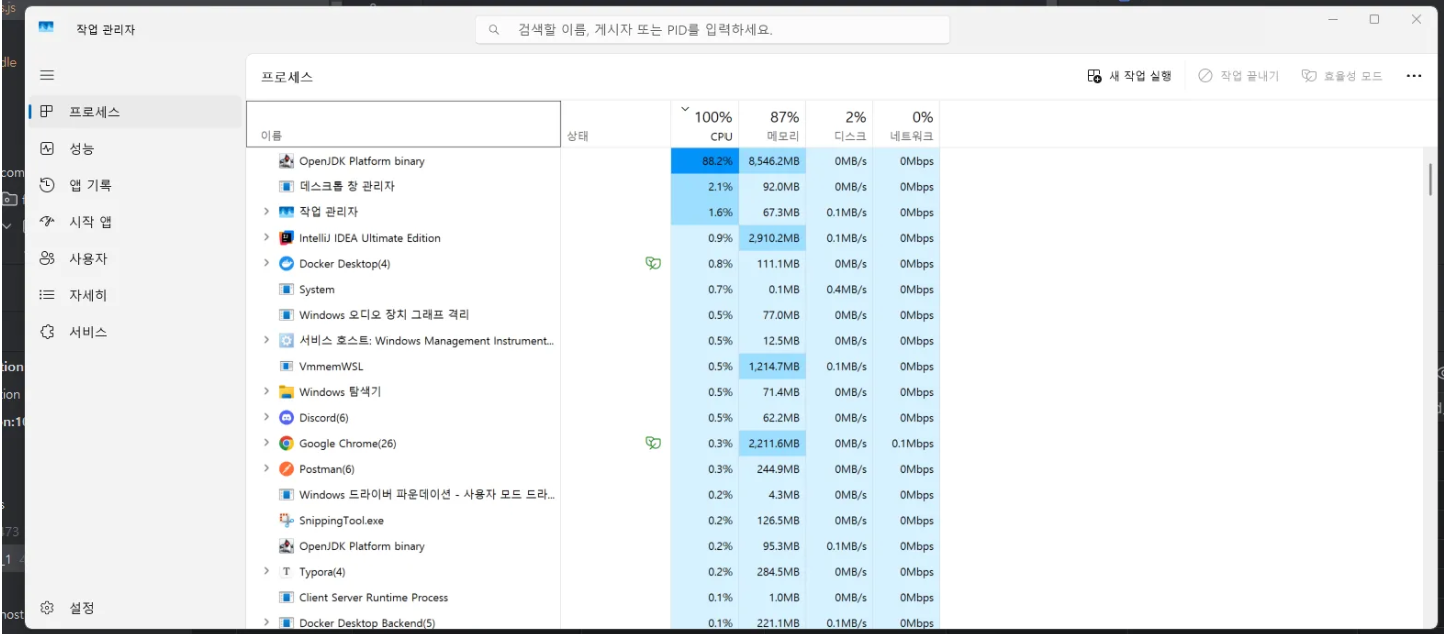The width and height of the screenshot is (1444, 634).
Task: Switch to the 앱 기록 tab
Action: pos(135,185)
